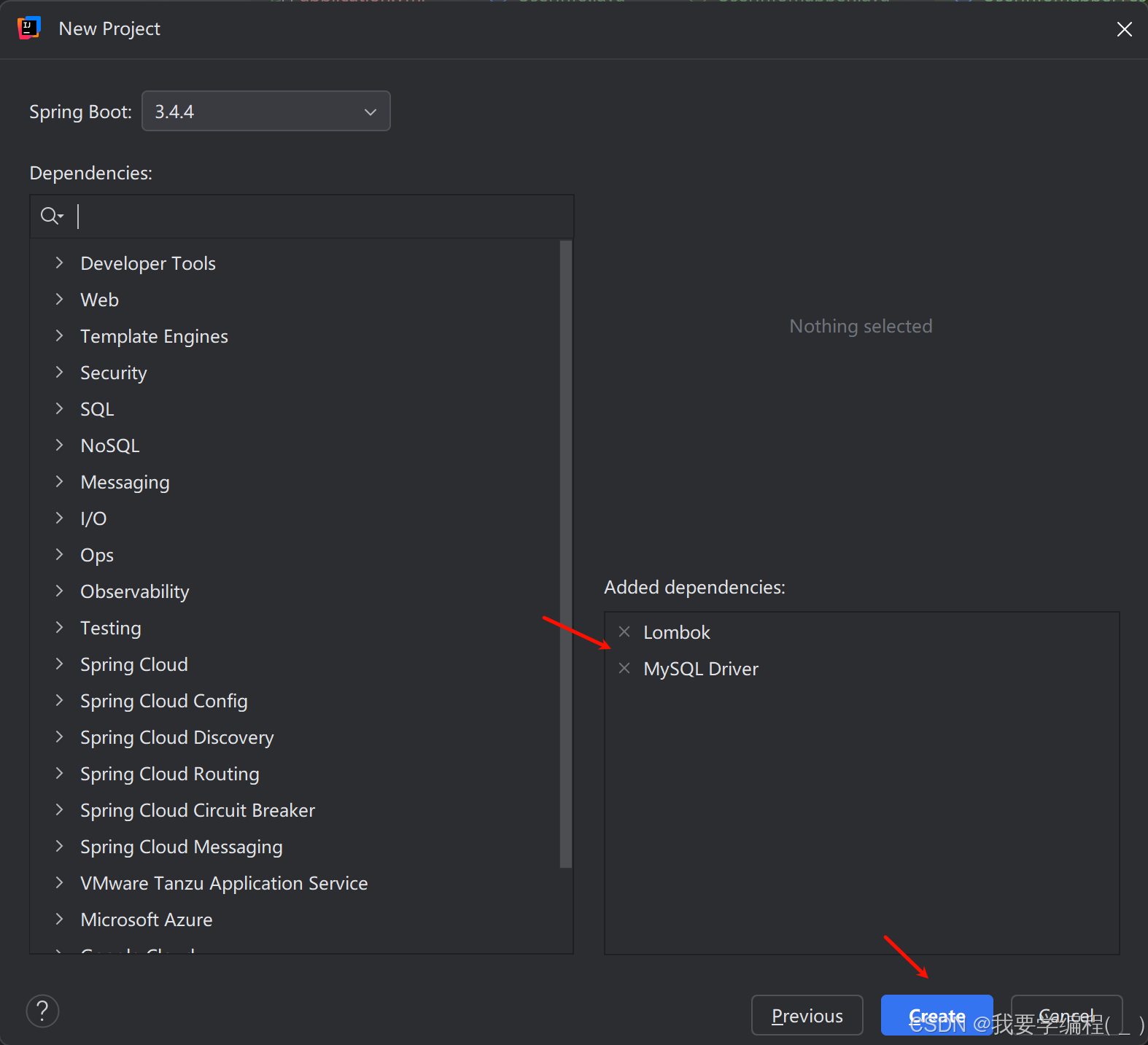Image resolution: width=1148 pixels, height=1045 pixels.
Task: Select VMware Tanzu Application Service row
Action: (295, 883)
